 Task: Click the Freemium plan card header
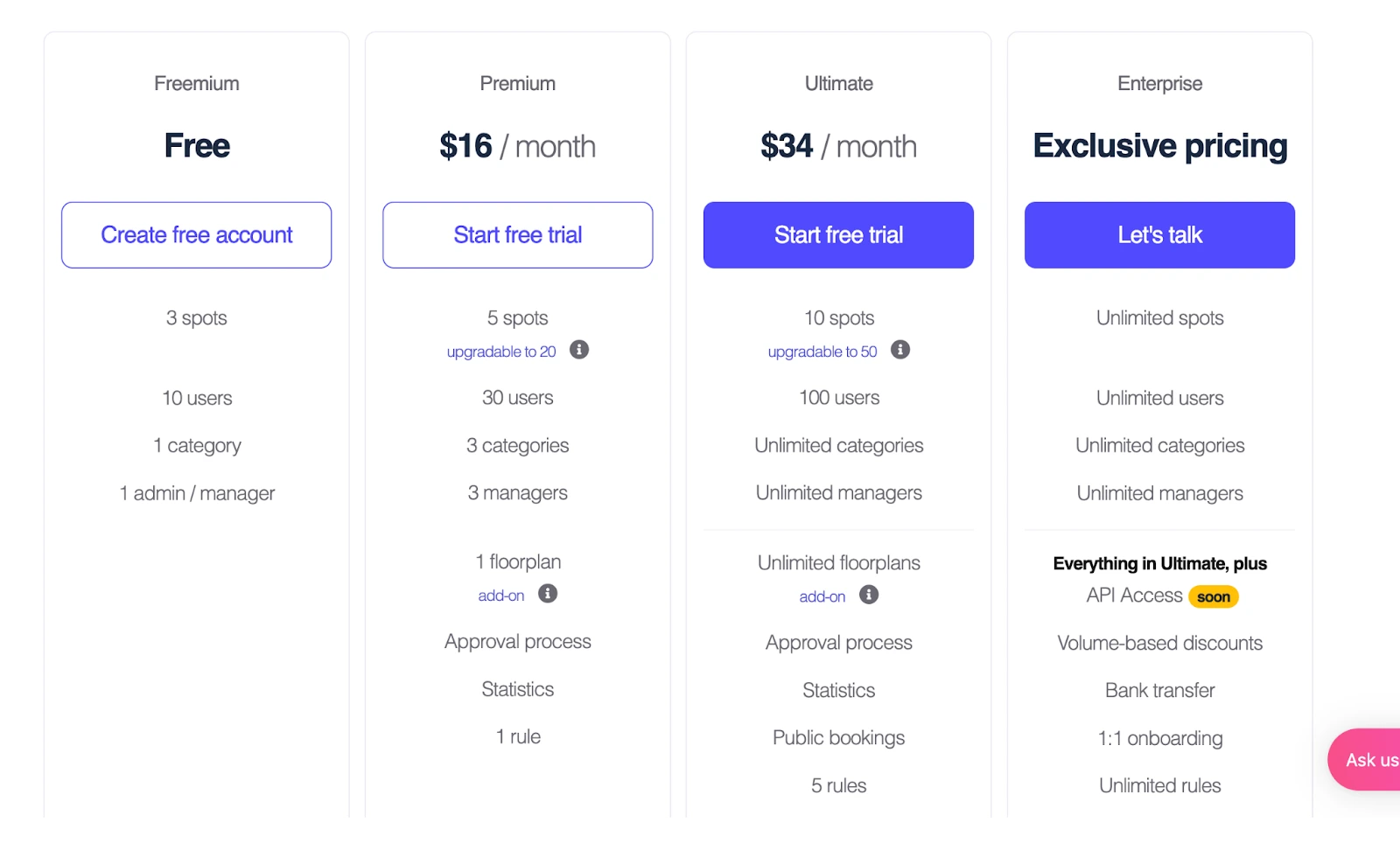[x=196, y=83]
